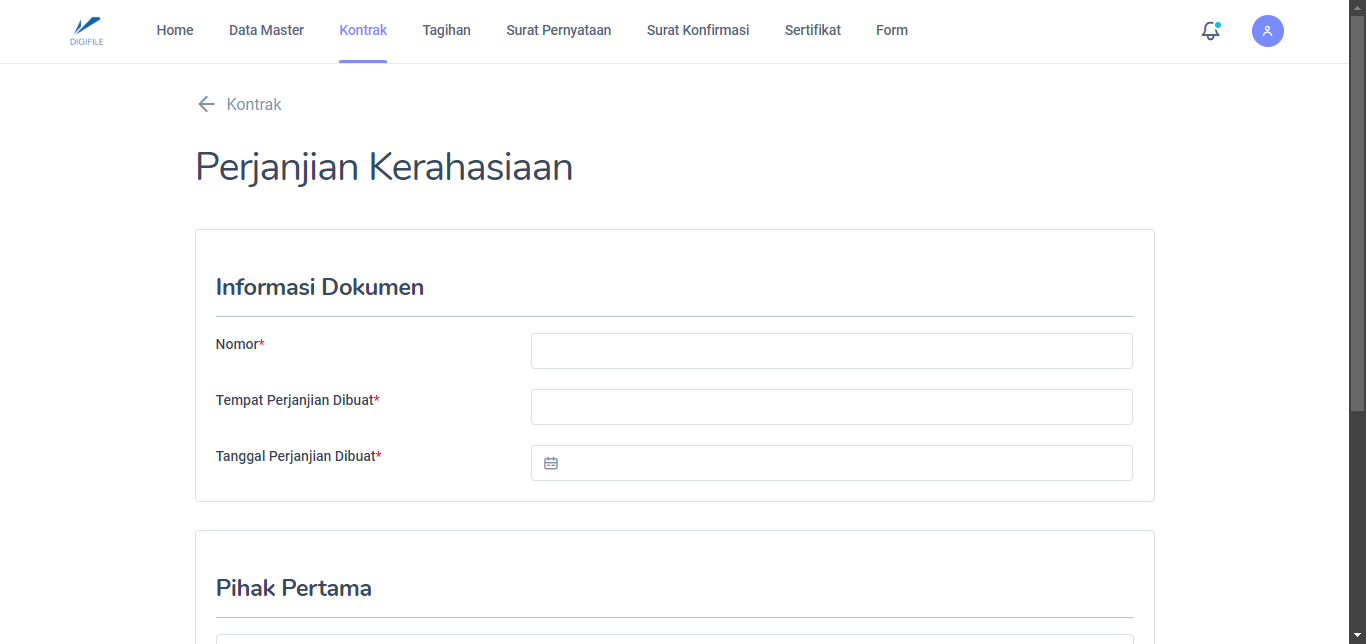The height and width of the screenshot is (644, 1366).
Task: Open the Data Master menu
Action: click(266, 30)
